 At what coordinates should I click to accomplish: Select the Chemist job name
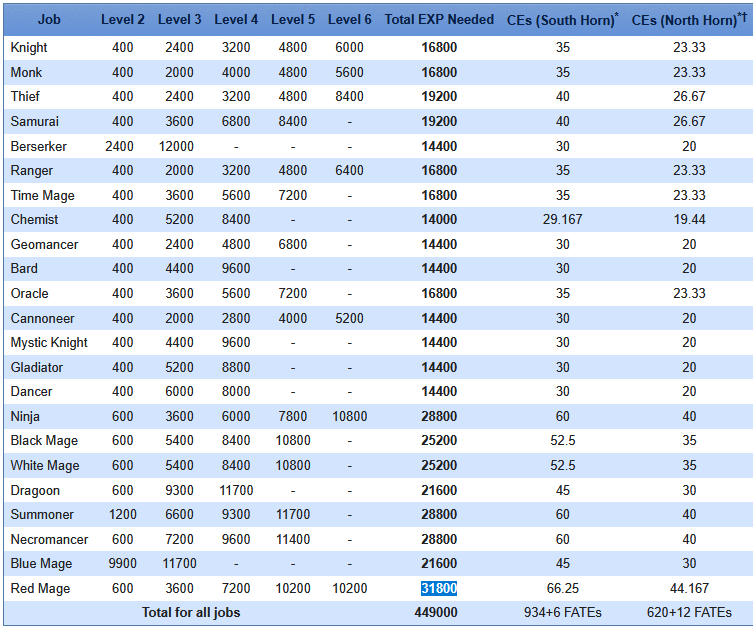[x=34, y=219]
